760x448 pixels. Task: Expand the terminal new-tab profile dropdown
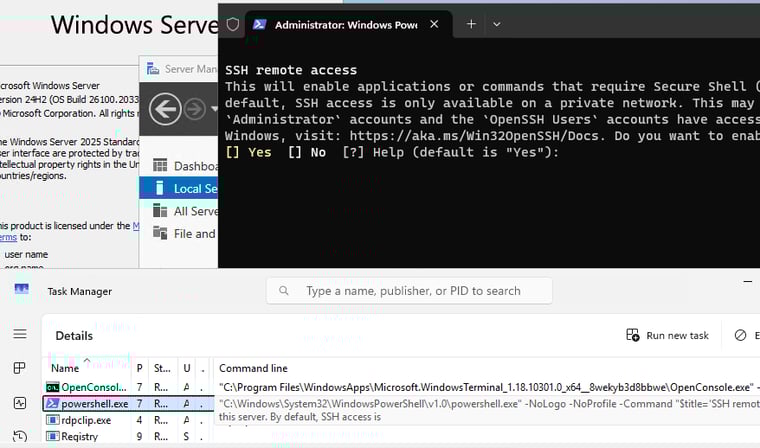pos(497,24)
